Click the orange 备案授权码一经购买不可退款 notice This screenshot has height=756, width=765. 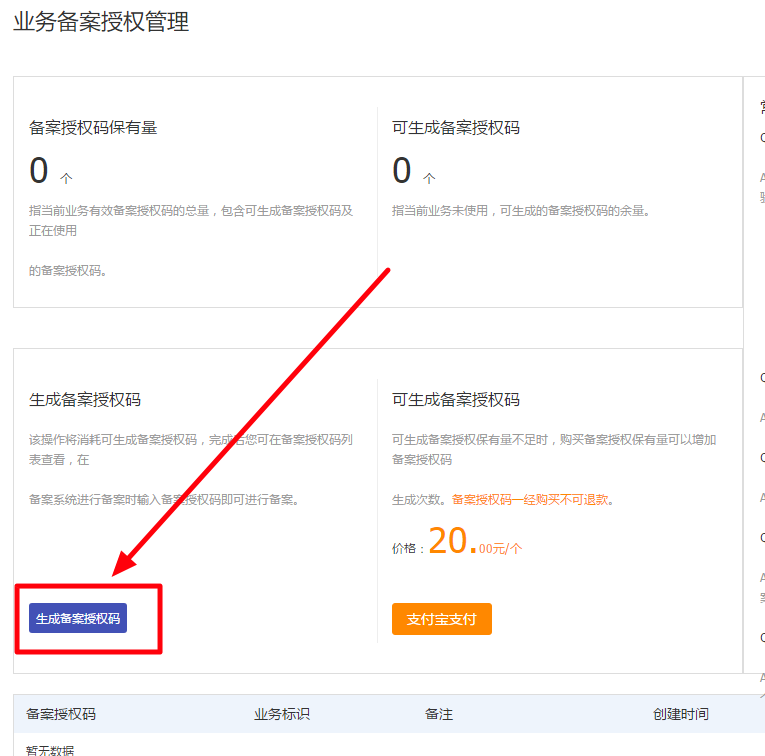pos(530,499)
